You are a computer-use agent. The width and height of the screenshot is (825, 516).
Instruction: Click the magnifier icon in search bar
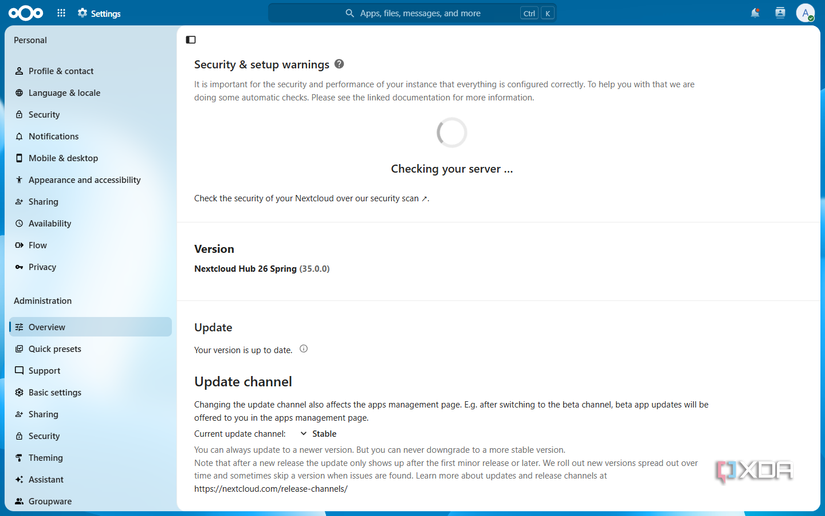pyautogui.click(x=349, y=13)
